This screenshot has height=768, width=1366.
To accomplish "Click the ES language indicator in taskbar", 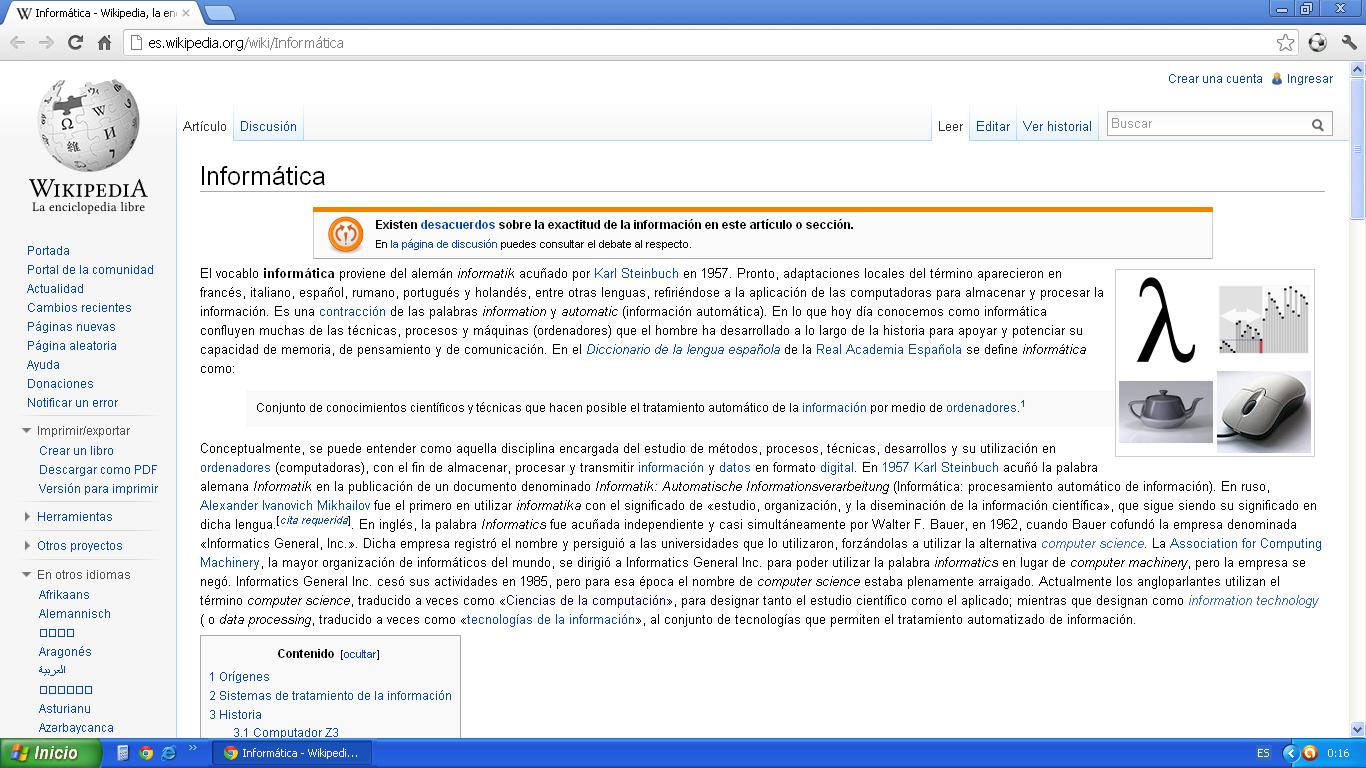I will (1263, 753).
